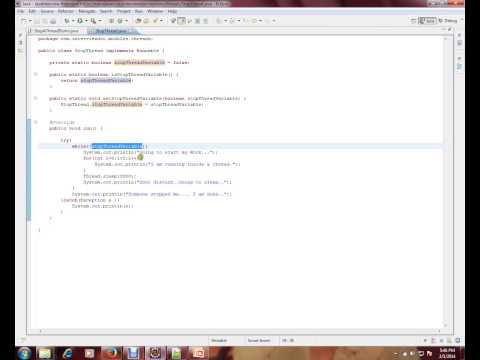This screenshot has width=480, height=360.
Task: Click the editor's horizontal scrollbar
Action: 240,331
